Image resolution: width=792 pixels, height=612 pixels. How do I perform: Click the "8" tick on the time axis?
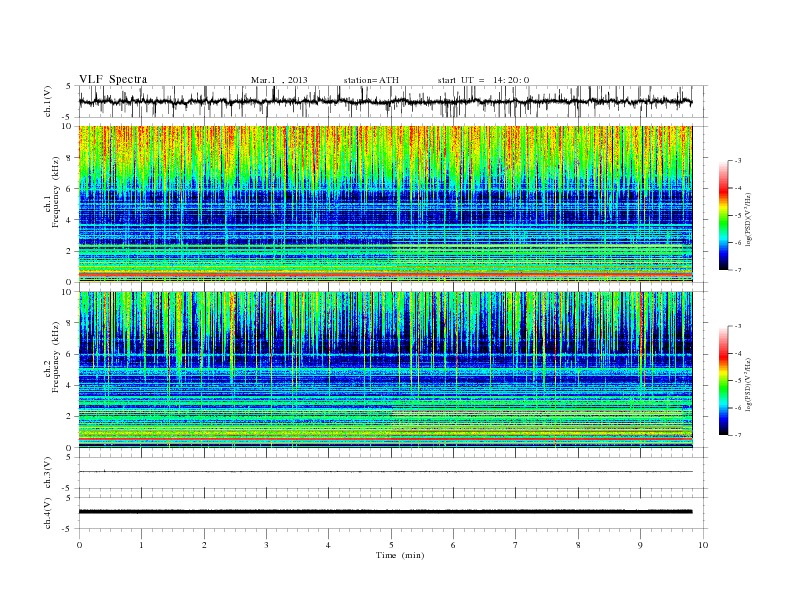[x=578, y=545]
